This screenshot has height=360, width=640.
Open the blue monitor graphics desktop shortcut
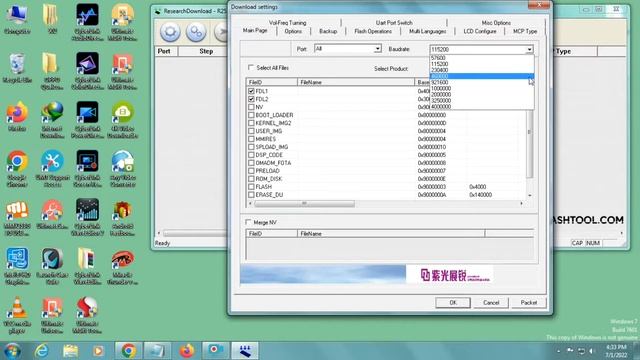17,266
